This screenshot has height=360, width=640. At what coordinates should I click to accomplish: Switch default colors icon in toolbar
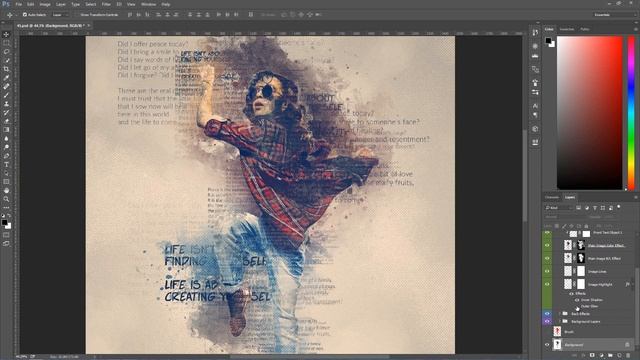[x=3, y=215]
